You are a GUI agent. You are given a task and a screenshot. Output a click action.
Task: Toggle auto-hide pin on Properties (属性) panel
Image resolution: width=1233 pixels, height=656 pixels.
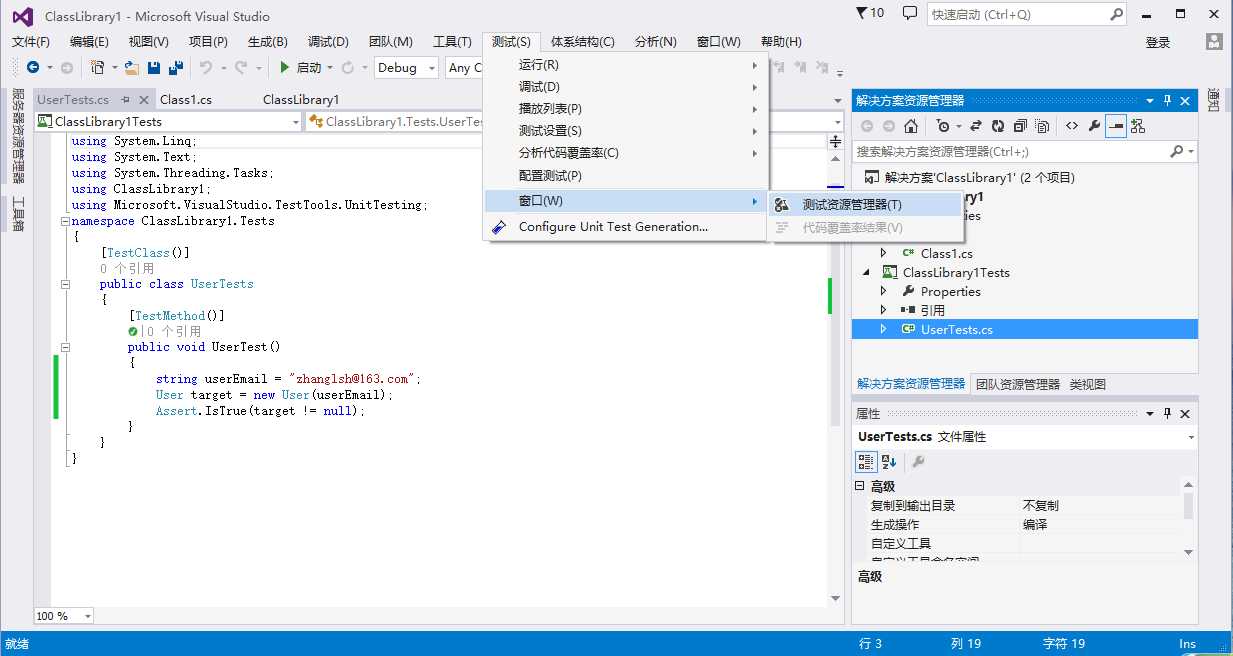[x=1167, y=414]
